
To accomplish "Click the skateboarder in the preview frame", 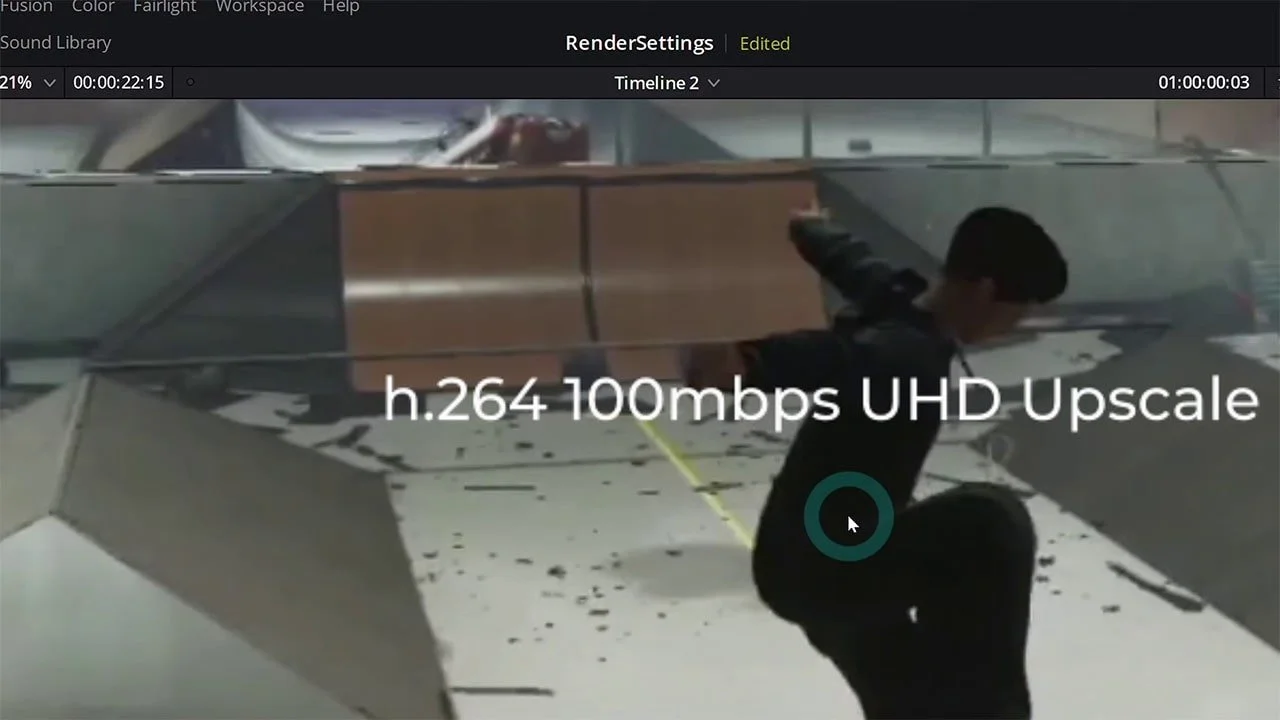I will coord(950,400).
